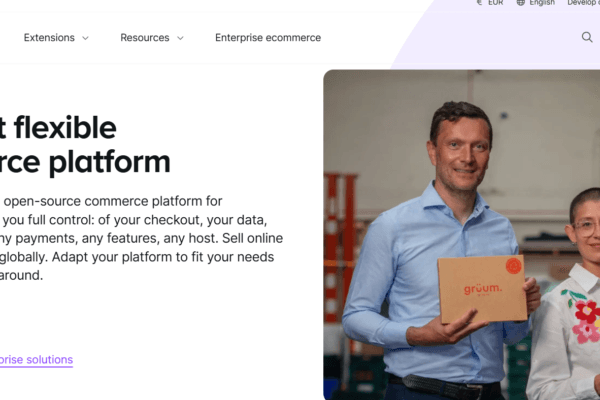Follow the enterprise solutions link

(x=36, y=359)
